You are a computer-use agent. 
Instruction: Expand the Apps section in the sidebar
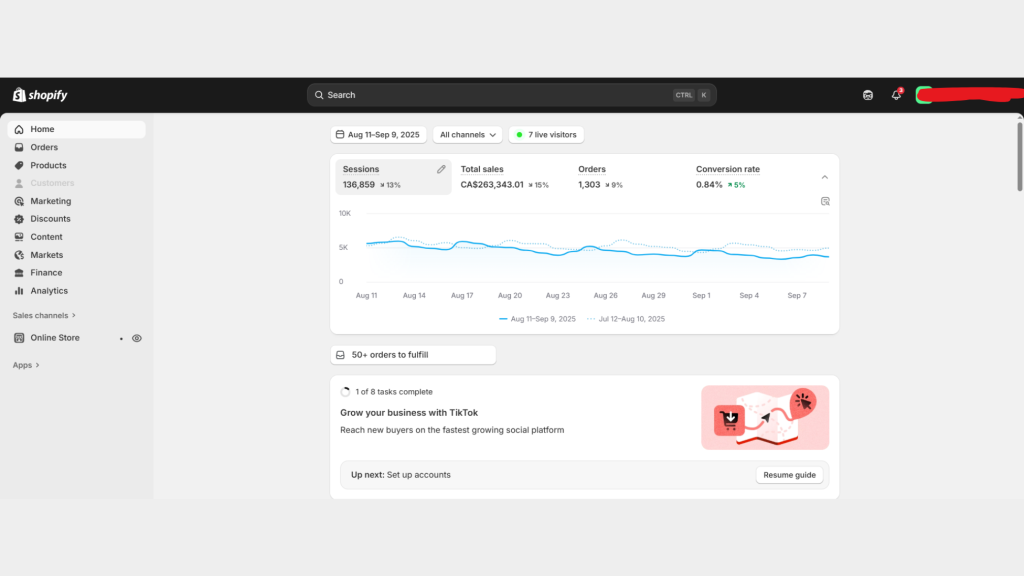coord(26,365)
